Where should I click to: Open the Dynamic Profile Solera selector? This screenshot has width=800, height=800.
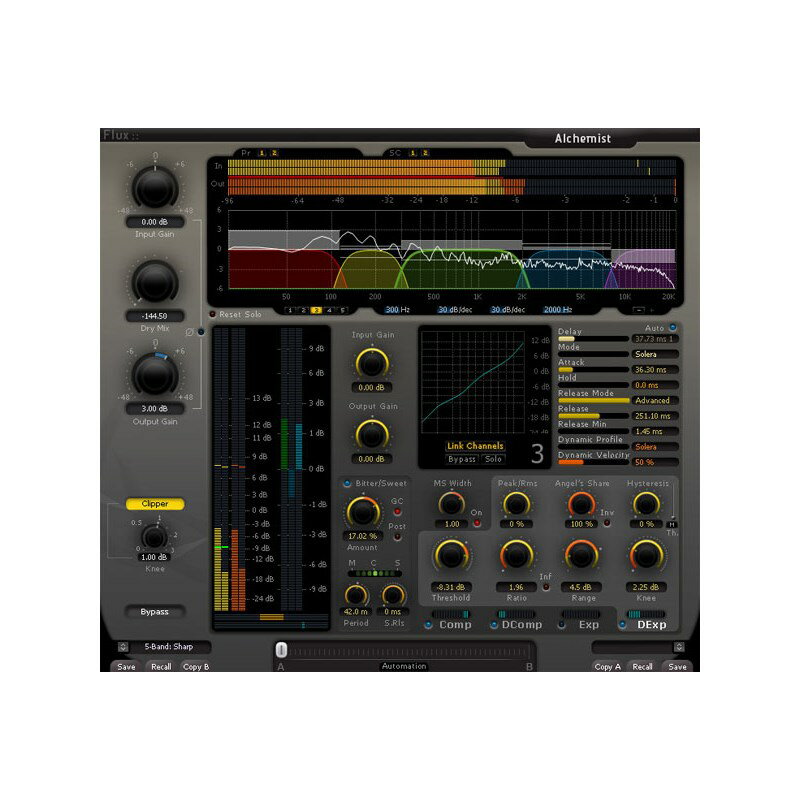(x=656, y=446)
